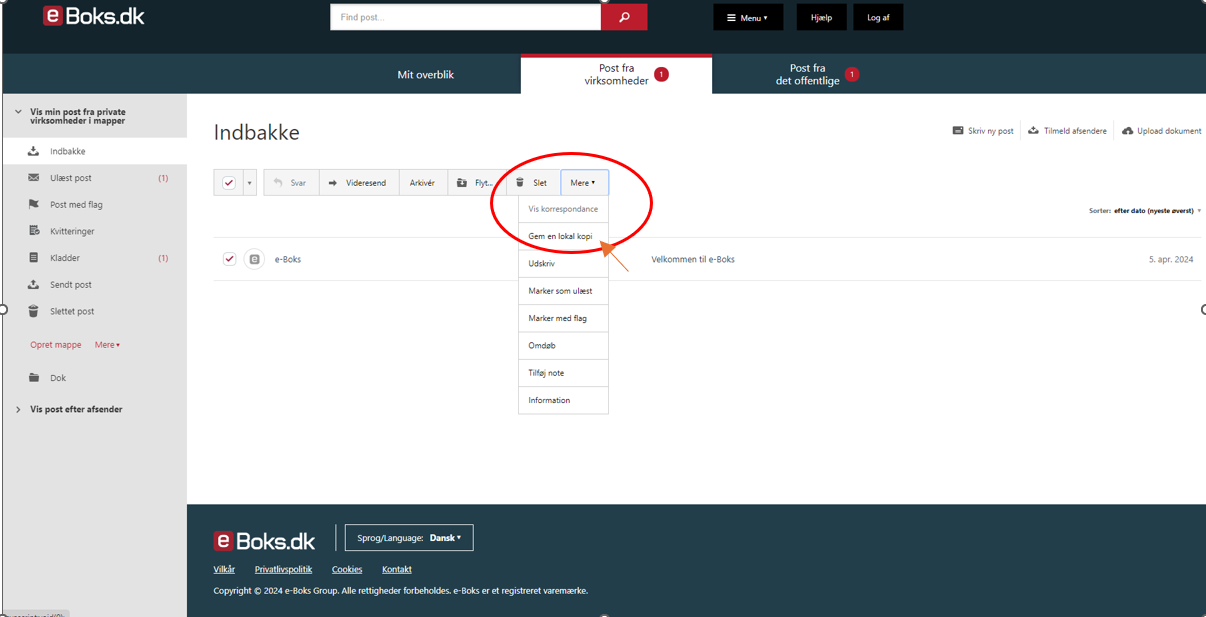Image resolution: width=1206 pixels, height=617 pixels.
Task: Open the top Menu dropdown
Action: (x=748, y=17)
